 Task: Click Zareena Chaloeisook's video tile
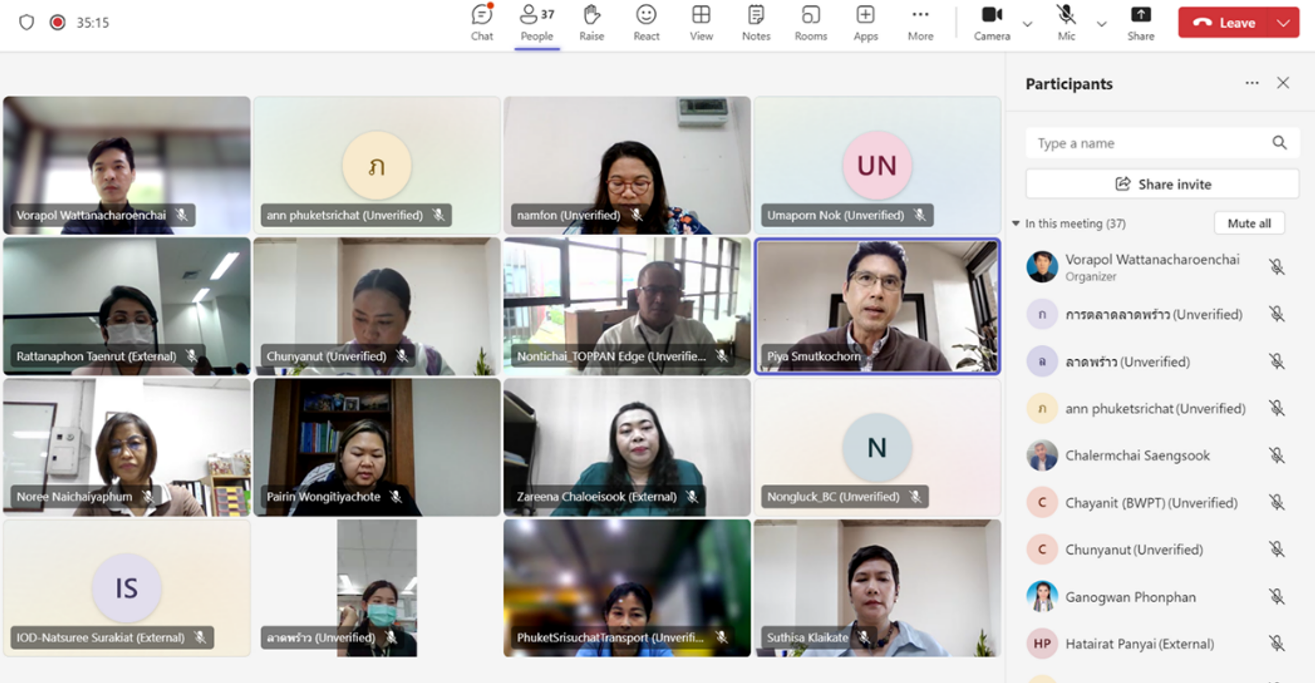pyautogui.click(x=627, y=447)
